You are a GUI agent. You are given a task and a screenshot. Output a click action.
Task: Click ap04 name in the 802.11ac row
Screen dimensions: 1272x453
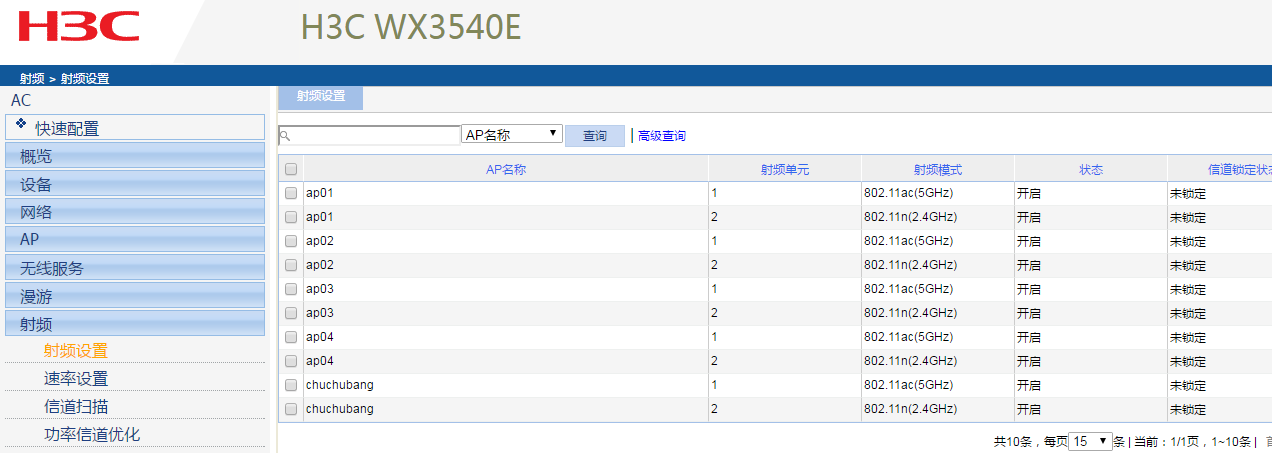click(x=320, y=337)
